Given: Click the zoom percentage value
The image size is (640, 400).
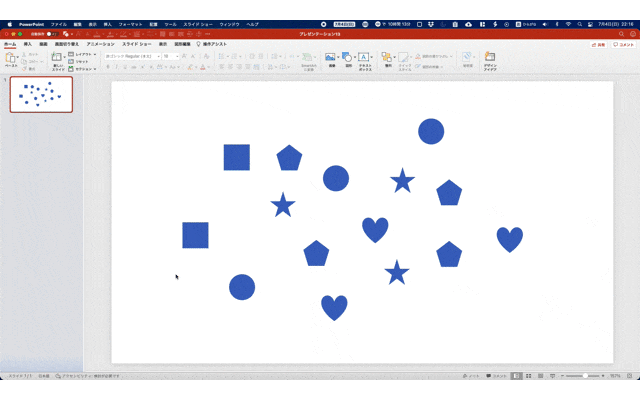Looking at the screenshot, I should [x=615, y=376].
